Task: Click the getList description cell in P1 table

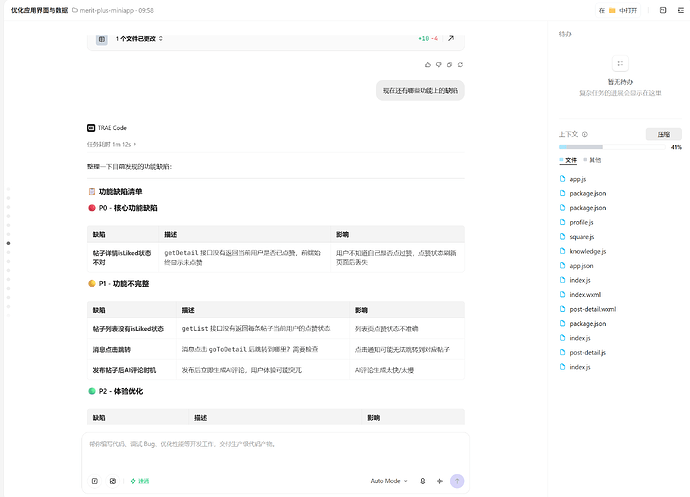Action: (x=263, y=328)
